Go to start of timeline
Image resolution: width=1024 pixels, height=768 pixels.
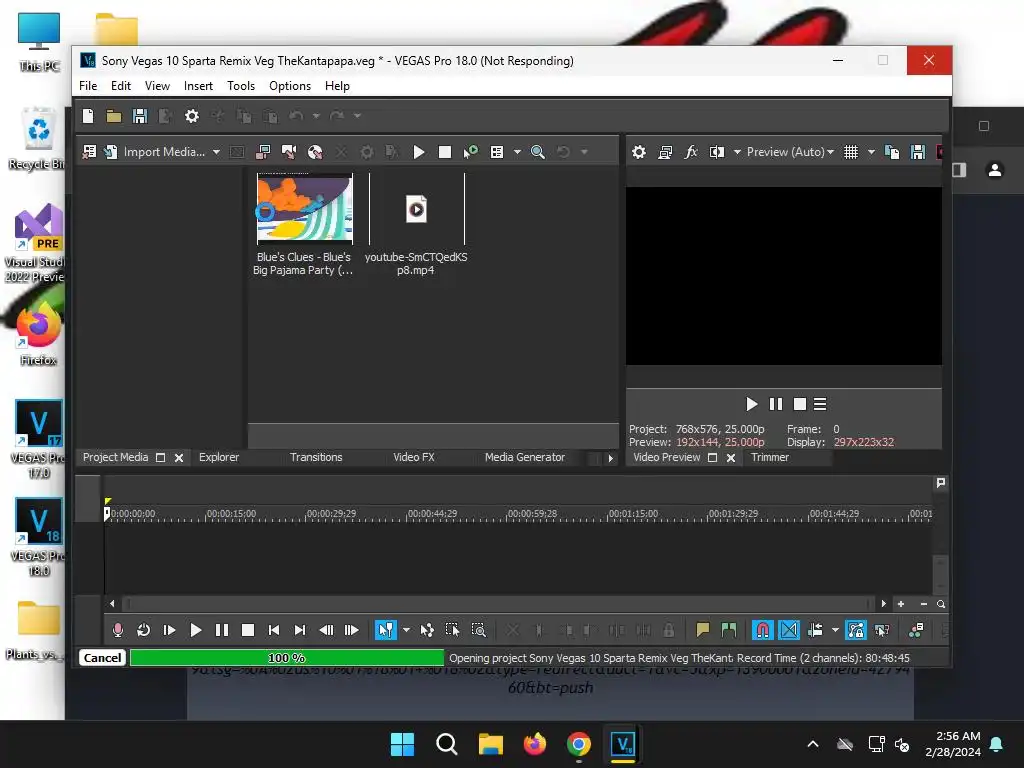(x=274, y=630)
